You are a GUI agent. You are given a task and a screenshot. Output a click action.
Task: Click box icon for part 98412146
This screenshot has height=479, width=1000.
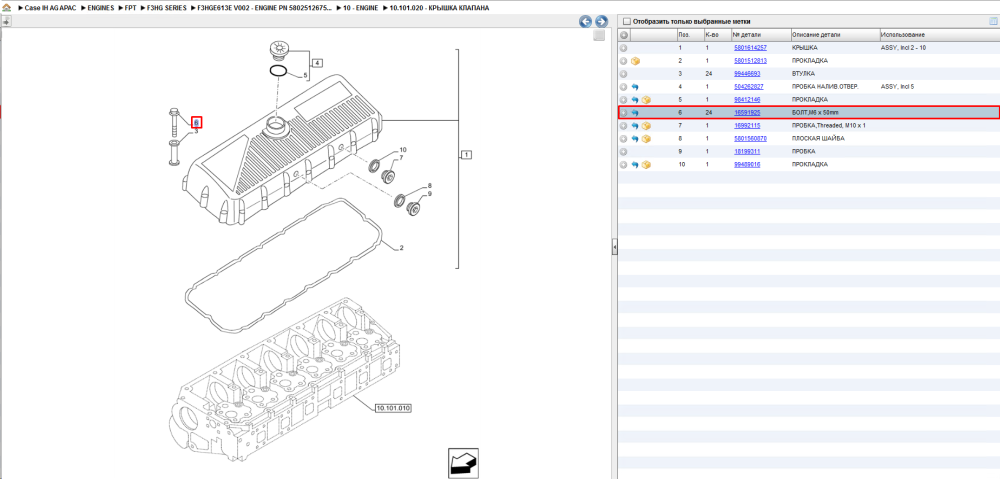coord(646,99)
